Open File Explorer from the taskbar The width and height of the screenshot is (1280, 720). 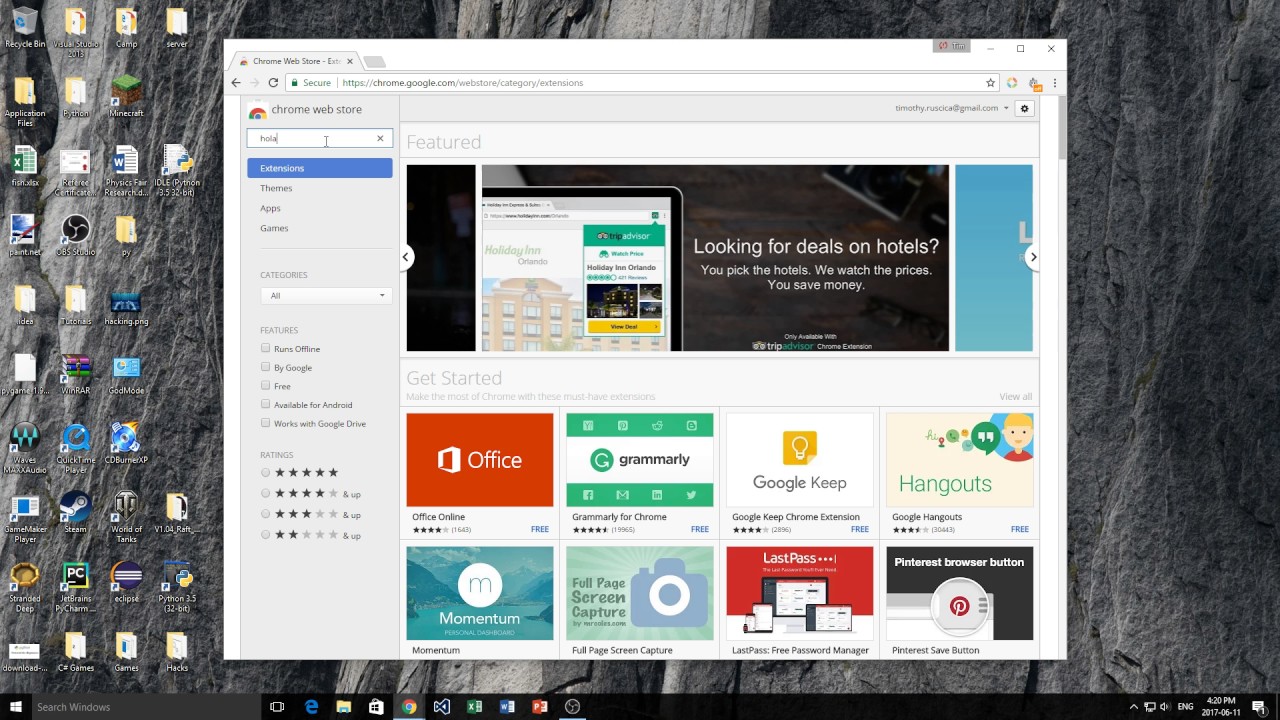pyautogui.click(x=343, y=707)
